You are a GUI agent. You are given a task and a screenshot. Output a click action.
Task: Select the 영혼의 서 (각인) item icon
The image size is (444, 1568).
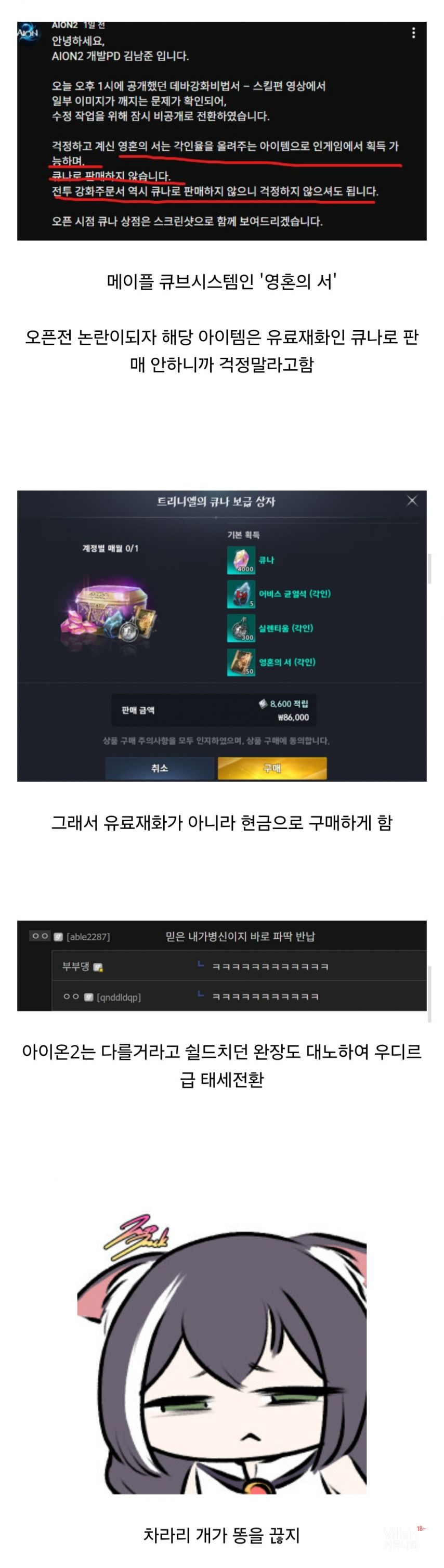241,662
